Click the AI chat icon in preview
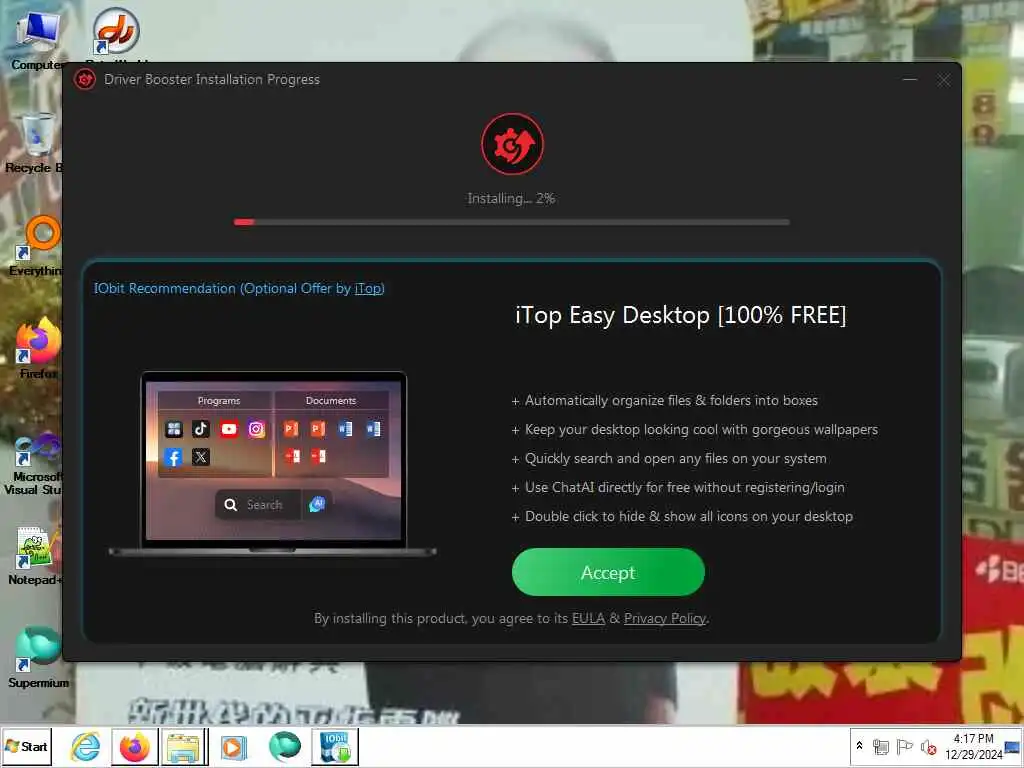The height and width of the screenshot is (768, 1024). click(317, 504)
